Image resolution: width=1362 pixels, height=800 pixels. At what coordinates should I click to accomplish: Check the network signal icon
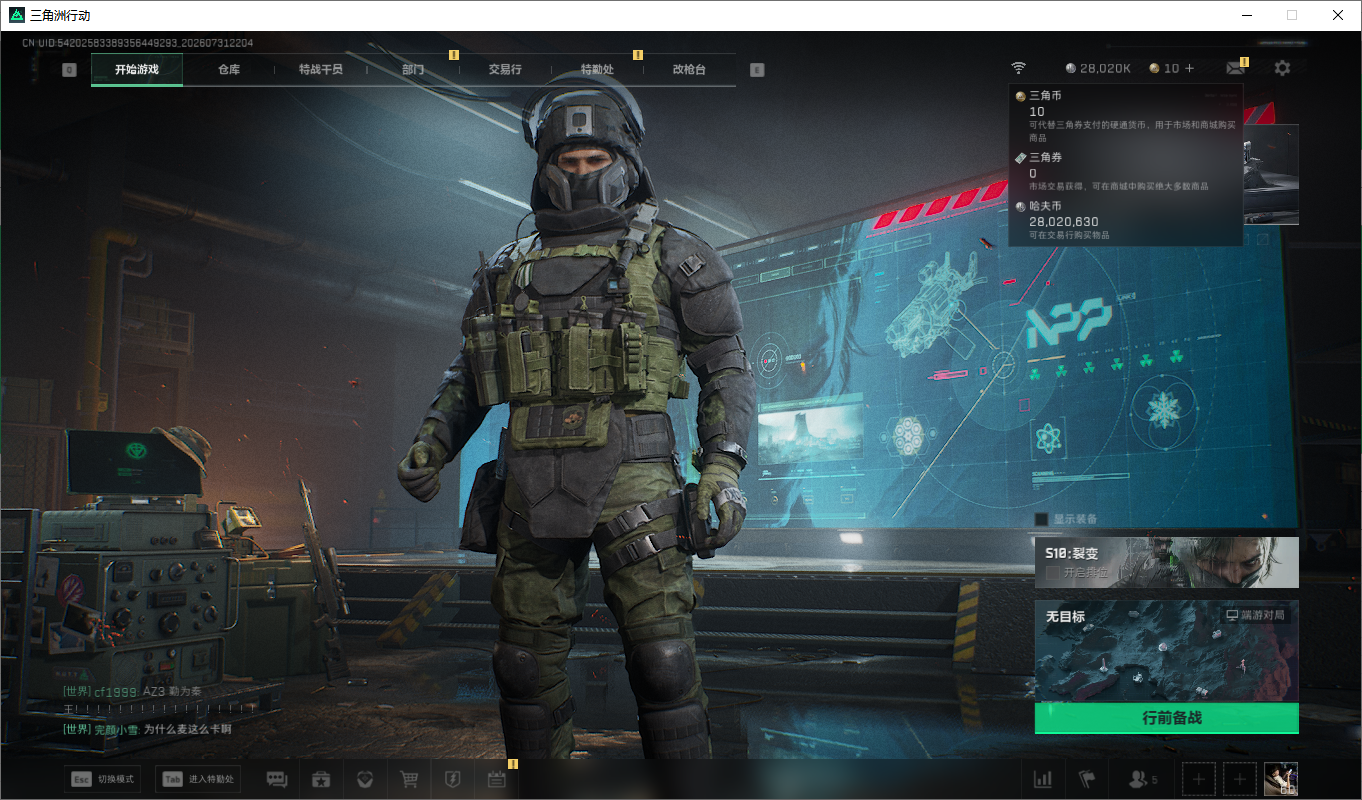1018,68
